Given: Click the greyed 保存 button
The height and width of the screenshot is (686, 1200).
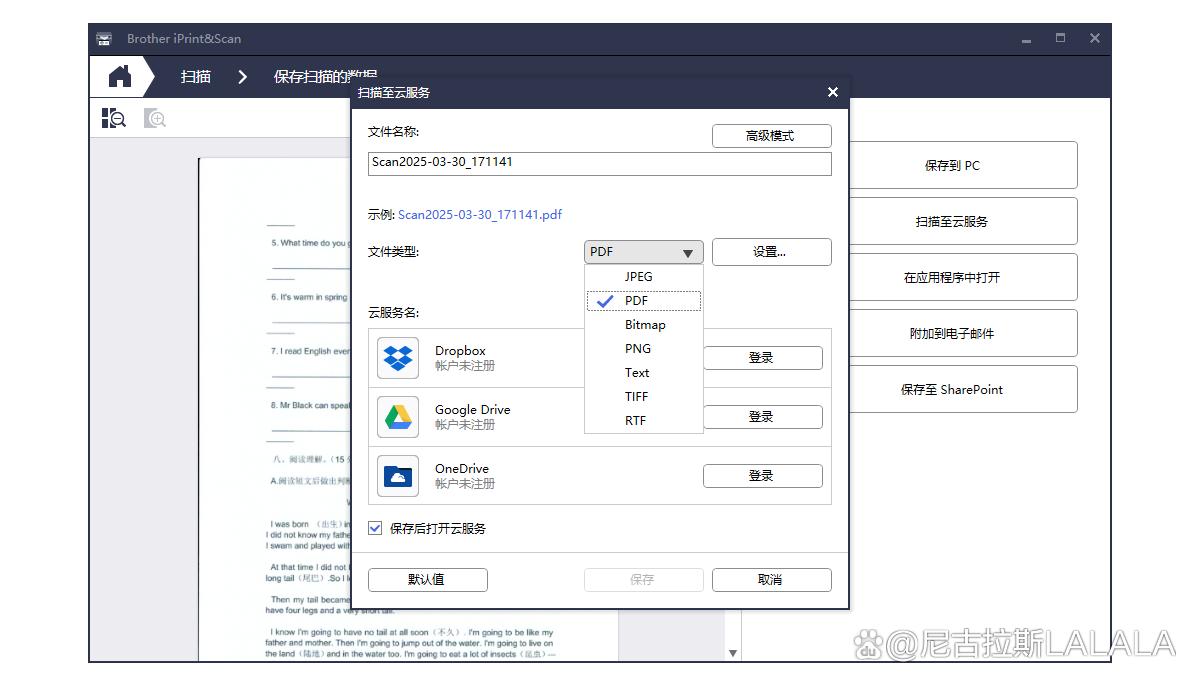Looking at the screenshot, I should 643,580.
